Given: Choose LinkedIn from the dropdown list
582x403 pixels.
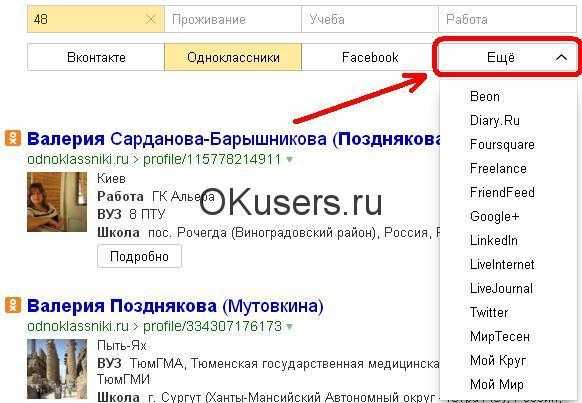Looking at the screenshot, I should point(493,240).
